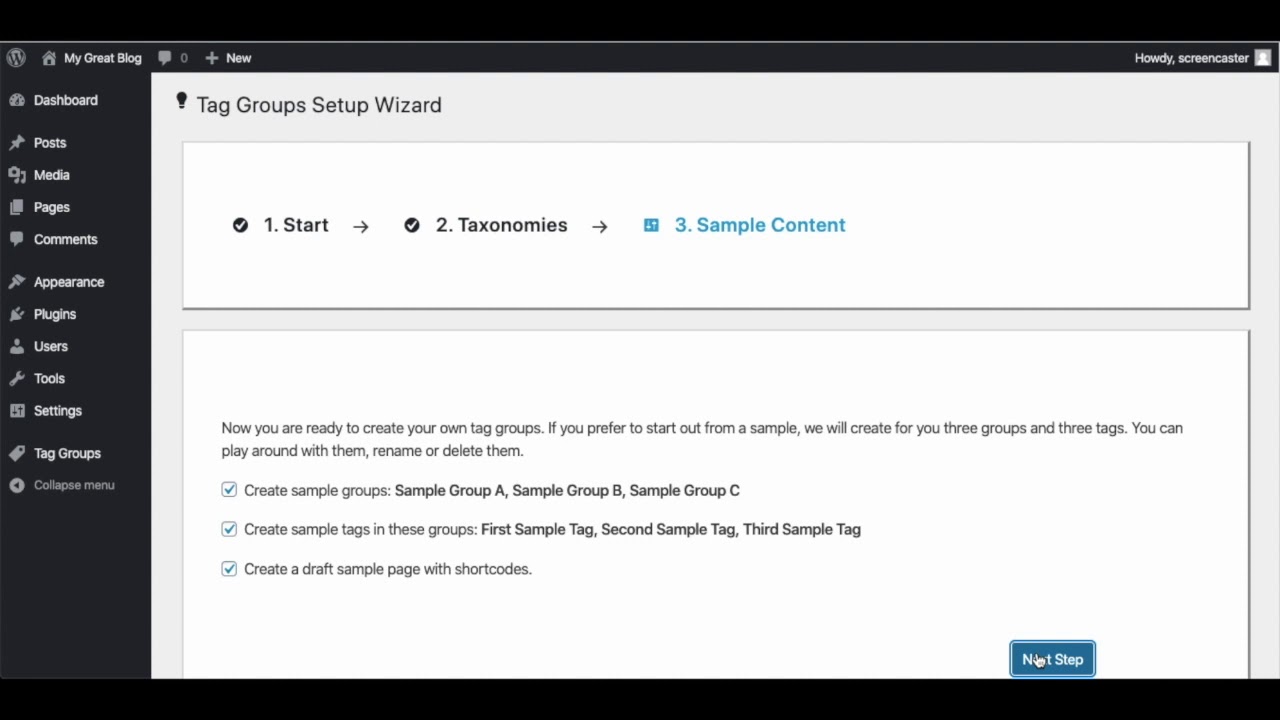
Task: Click the Dashboard gauge icon
Action: tap(17, 100)
